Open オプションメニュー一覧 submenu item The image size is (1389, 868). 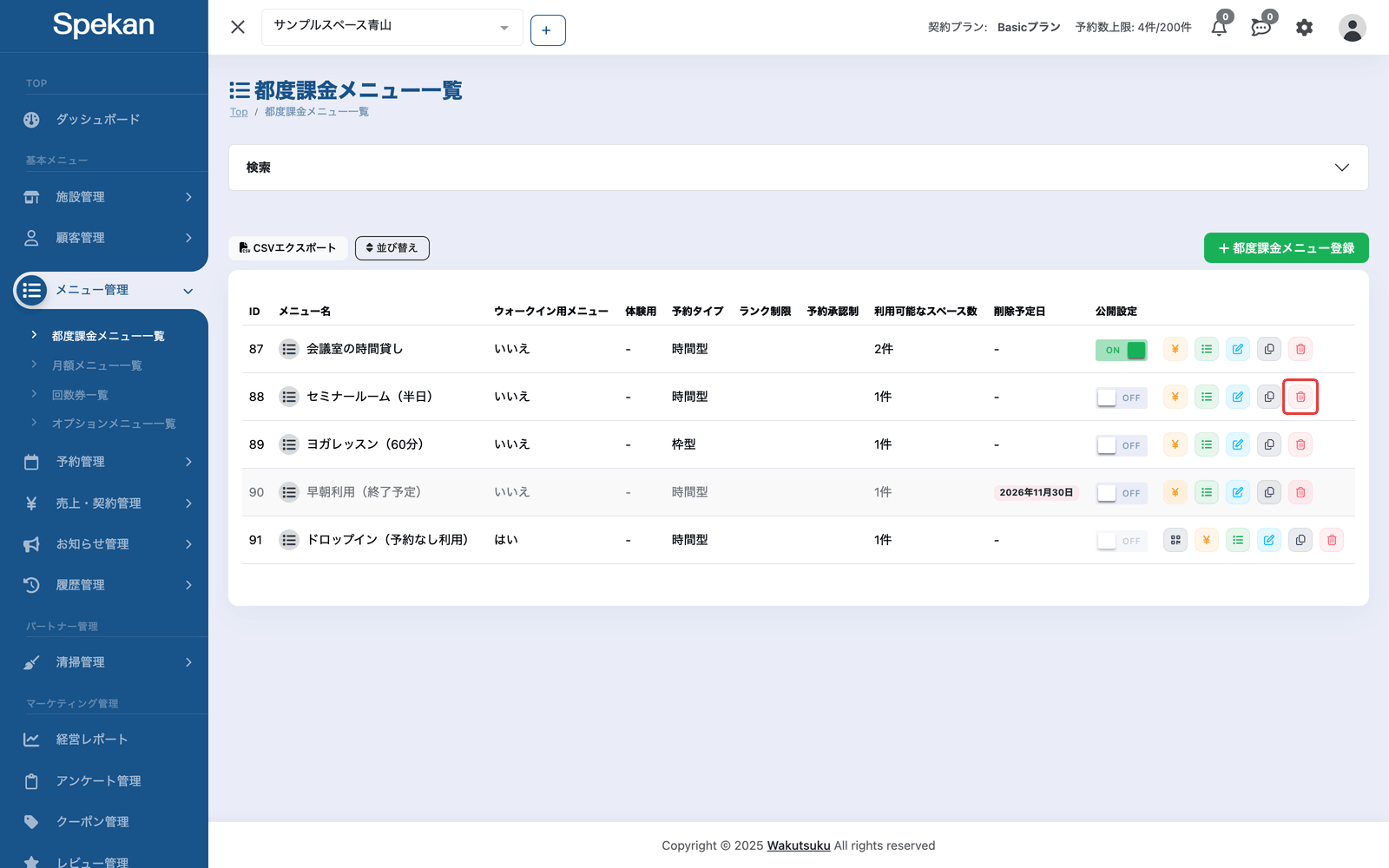coord(114,424)
